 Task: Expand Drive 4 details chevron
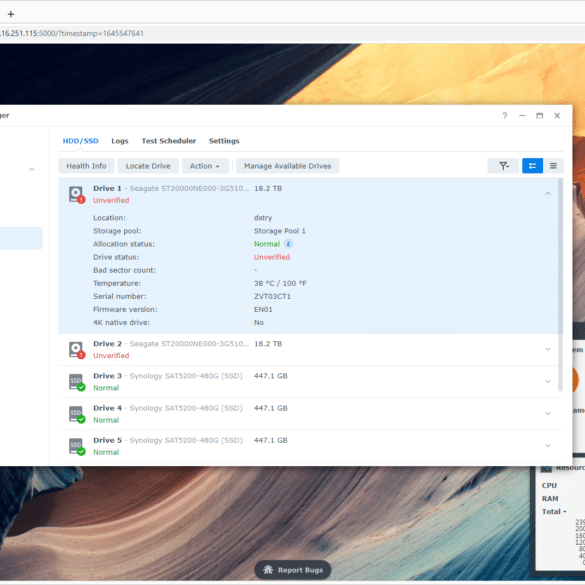548,413
